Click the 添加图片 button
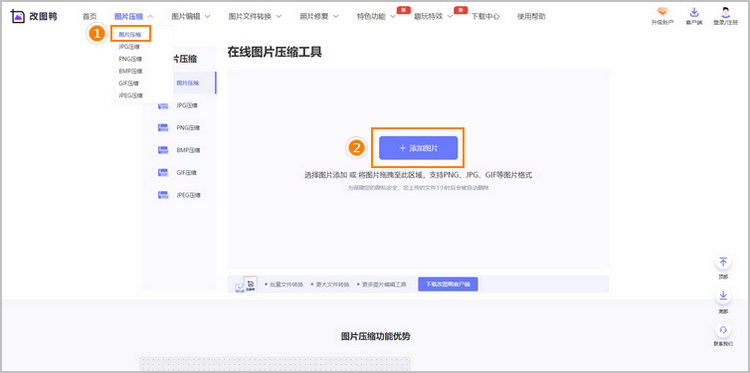This screenshot has width=750, height=373. pyautogui.click(x=418, y=148)
